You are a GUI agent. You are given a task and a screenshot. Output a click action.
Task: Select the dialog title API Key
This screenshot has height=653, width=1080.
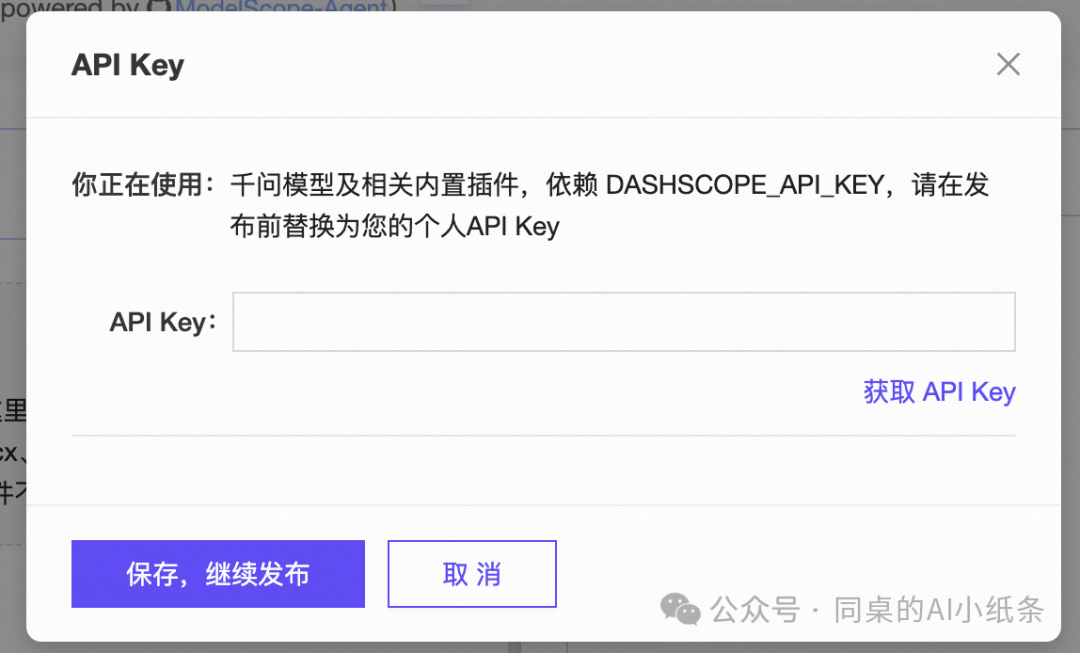click(x=128, y=65)
